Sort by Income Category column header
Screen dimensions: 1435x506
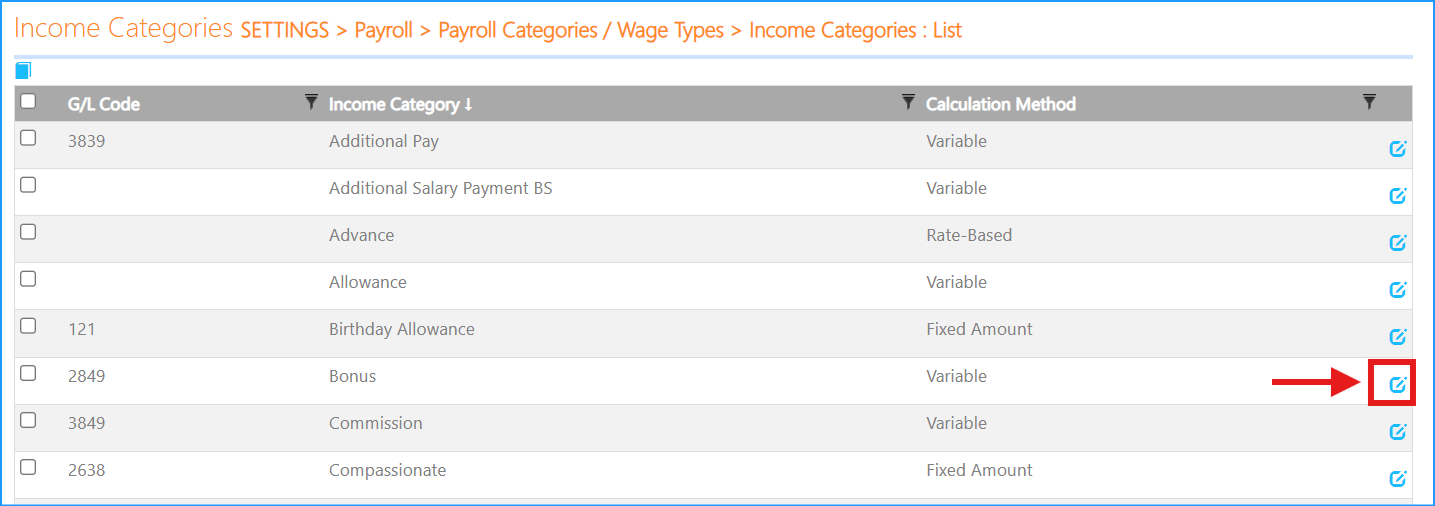pos(399,104)
